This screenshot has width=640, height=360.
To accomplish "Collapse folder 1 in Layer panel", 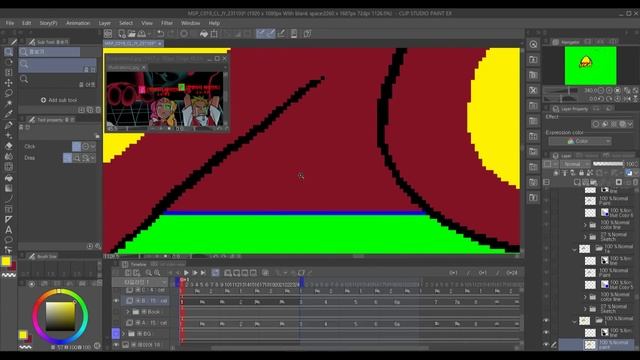I will click(x=574, y=322).
